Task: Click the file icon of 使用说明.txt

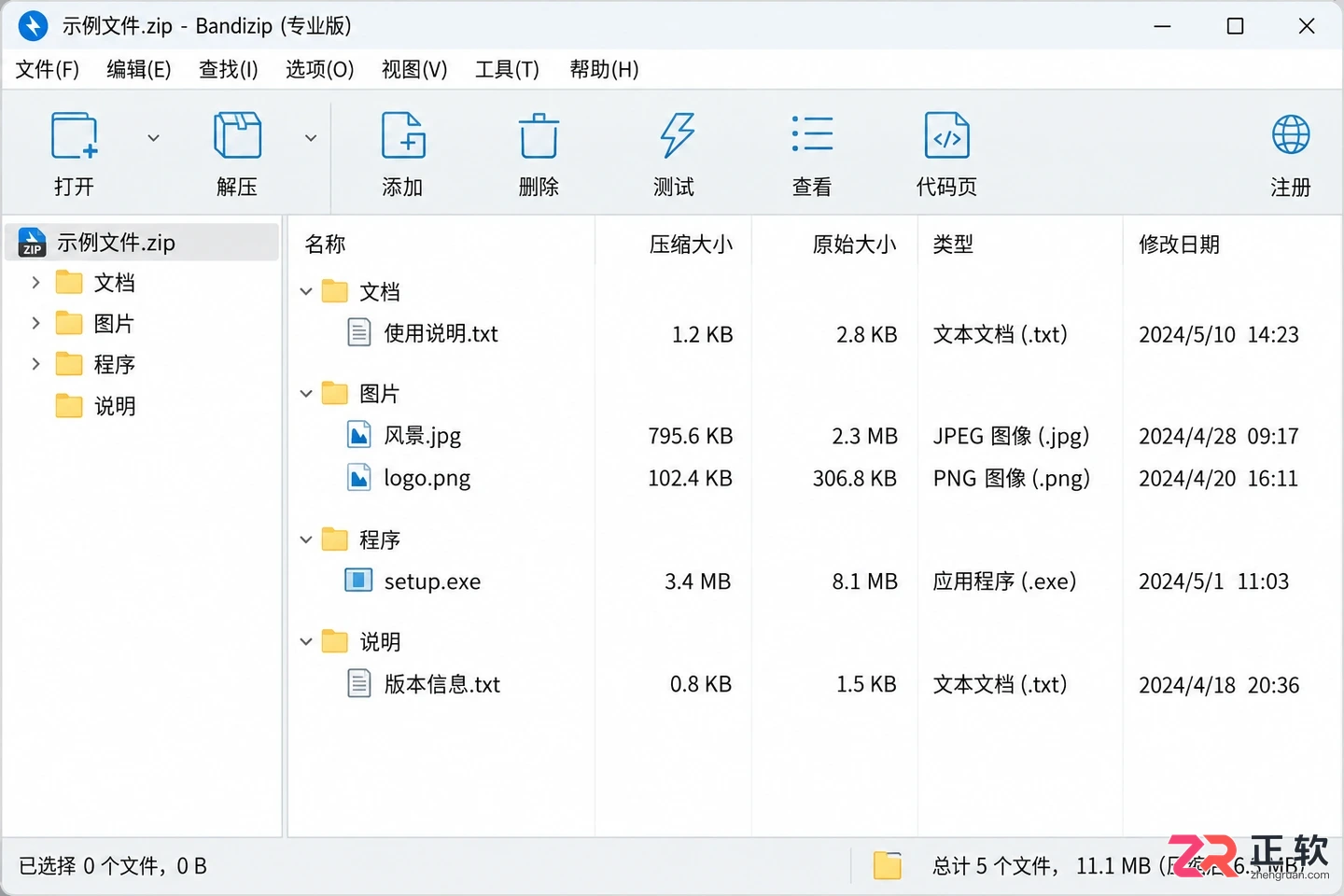Action: point(359,332)
